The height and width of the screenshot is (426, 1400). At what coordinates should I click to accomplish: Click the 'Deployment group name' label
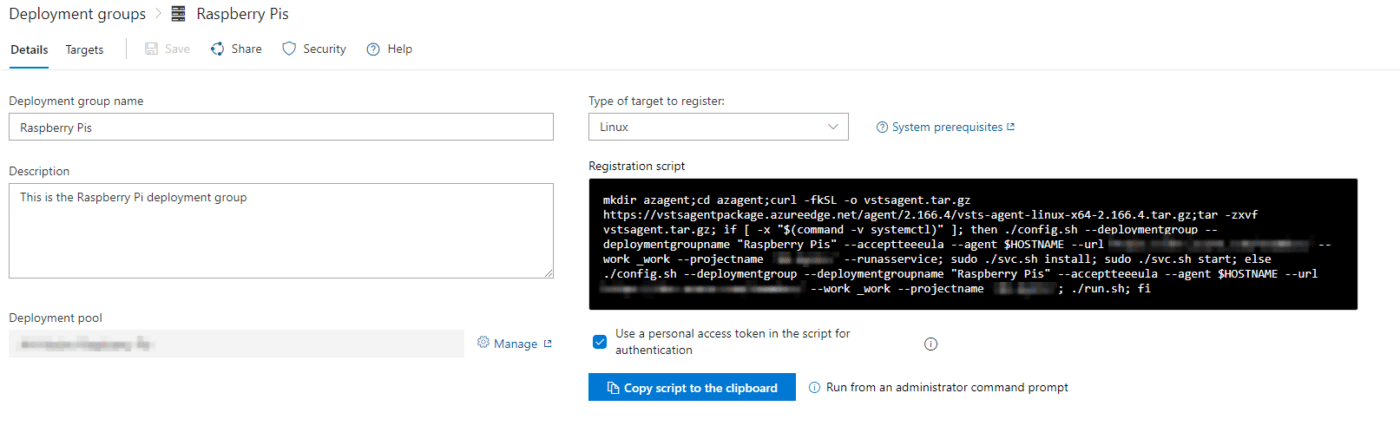pos(76,101)
